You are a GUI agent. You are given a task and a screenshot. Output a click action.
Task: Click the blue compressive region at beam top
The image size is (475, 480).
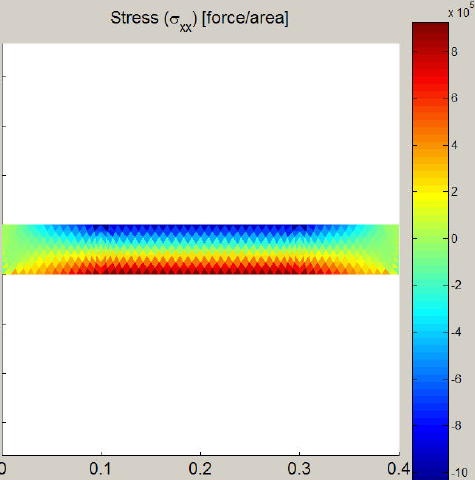[200, 229]
